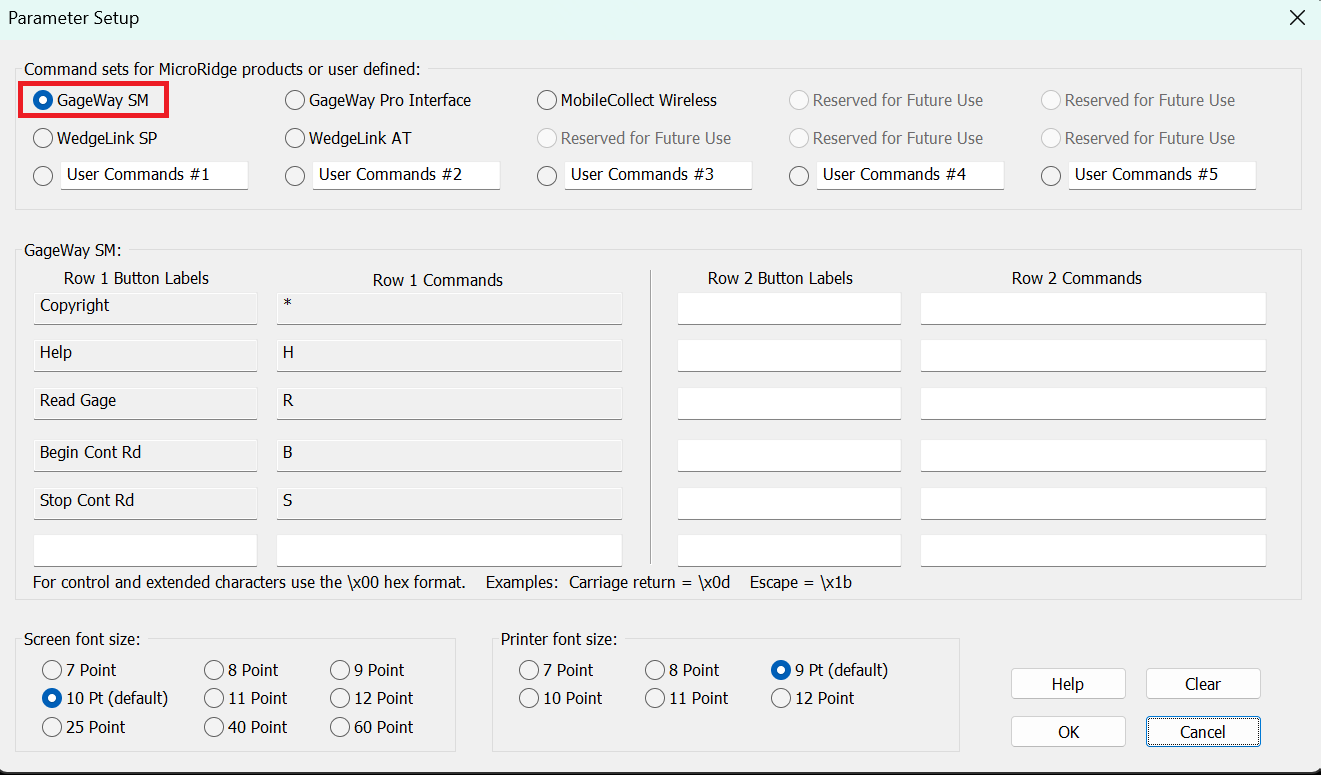Image resolution: width=1321 pixels, height=775 pixels.
Task: Click the Help button
Action: (x=1068, y=684)
